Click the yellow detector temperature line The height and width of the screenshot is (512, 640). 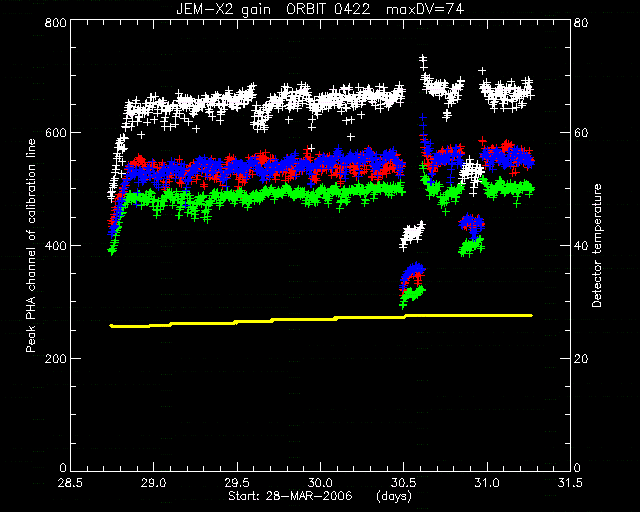click(321, 320)
